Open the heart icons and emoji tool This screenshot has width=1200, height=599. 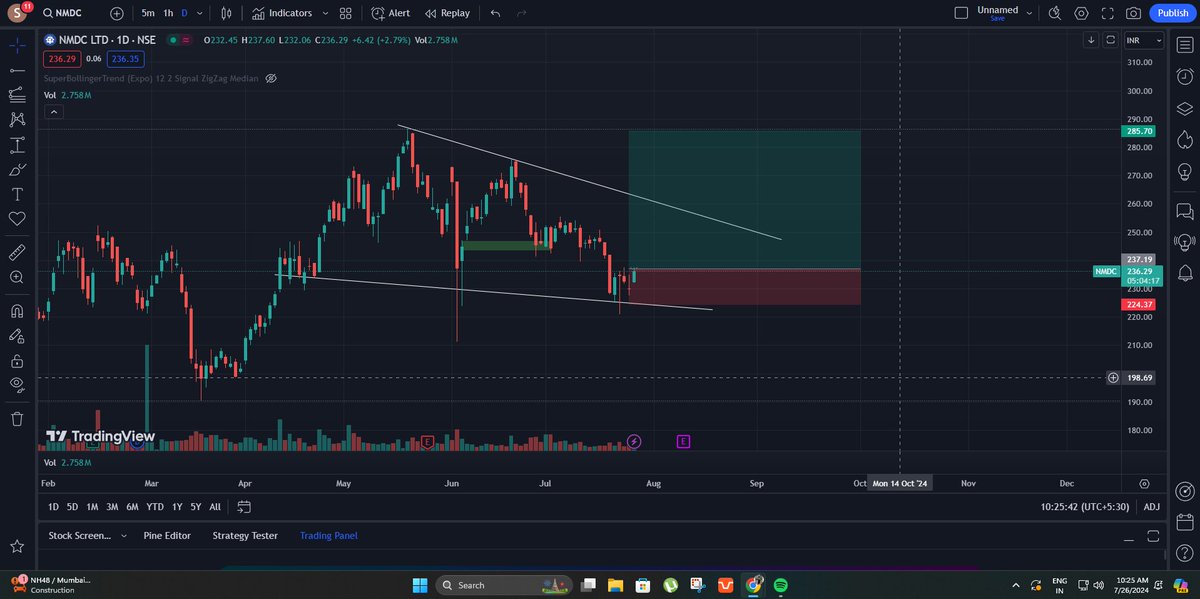(17, 219)
